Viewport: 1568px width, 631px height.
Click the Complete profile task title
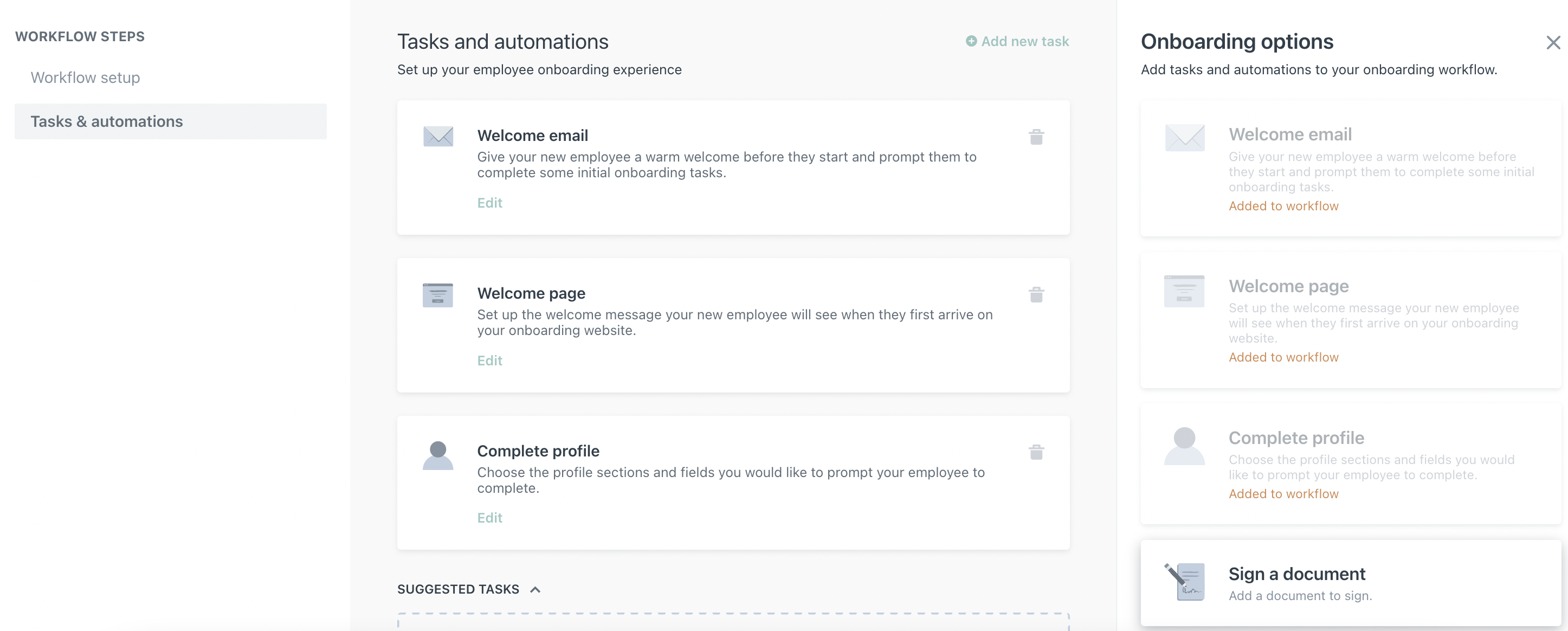[538, 450]
